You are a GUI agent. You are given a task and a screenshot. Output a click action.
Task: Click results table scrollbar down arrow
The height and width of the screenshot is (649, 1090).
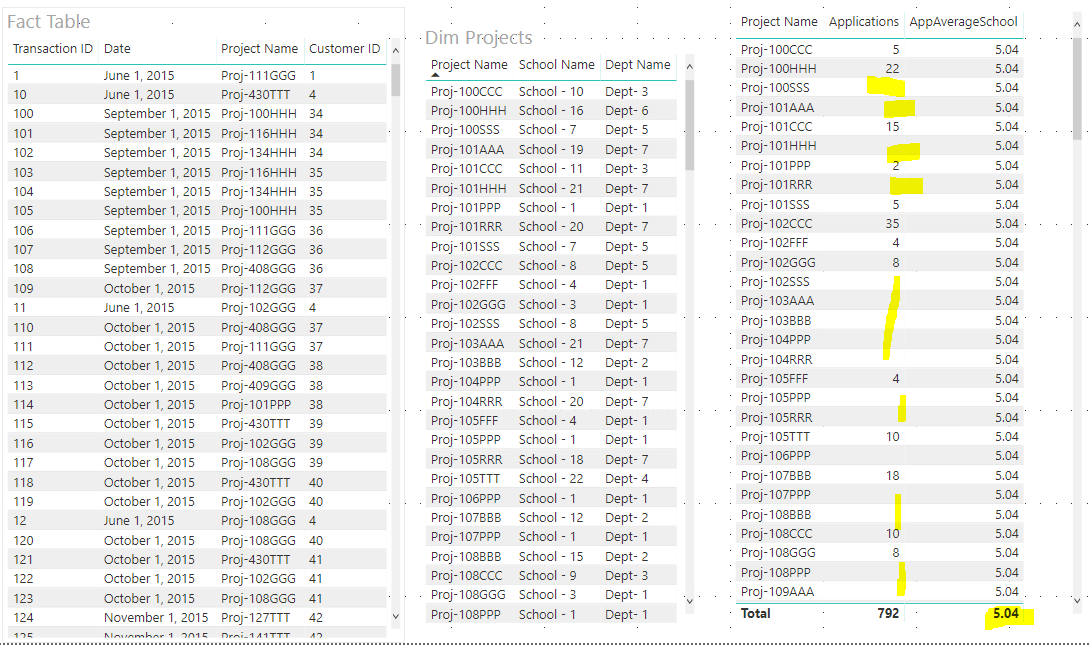1077,600
